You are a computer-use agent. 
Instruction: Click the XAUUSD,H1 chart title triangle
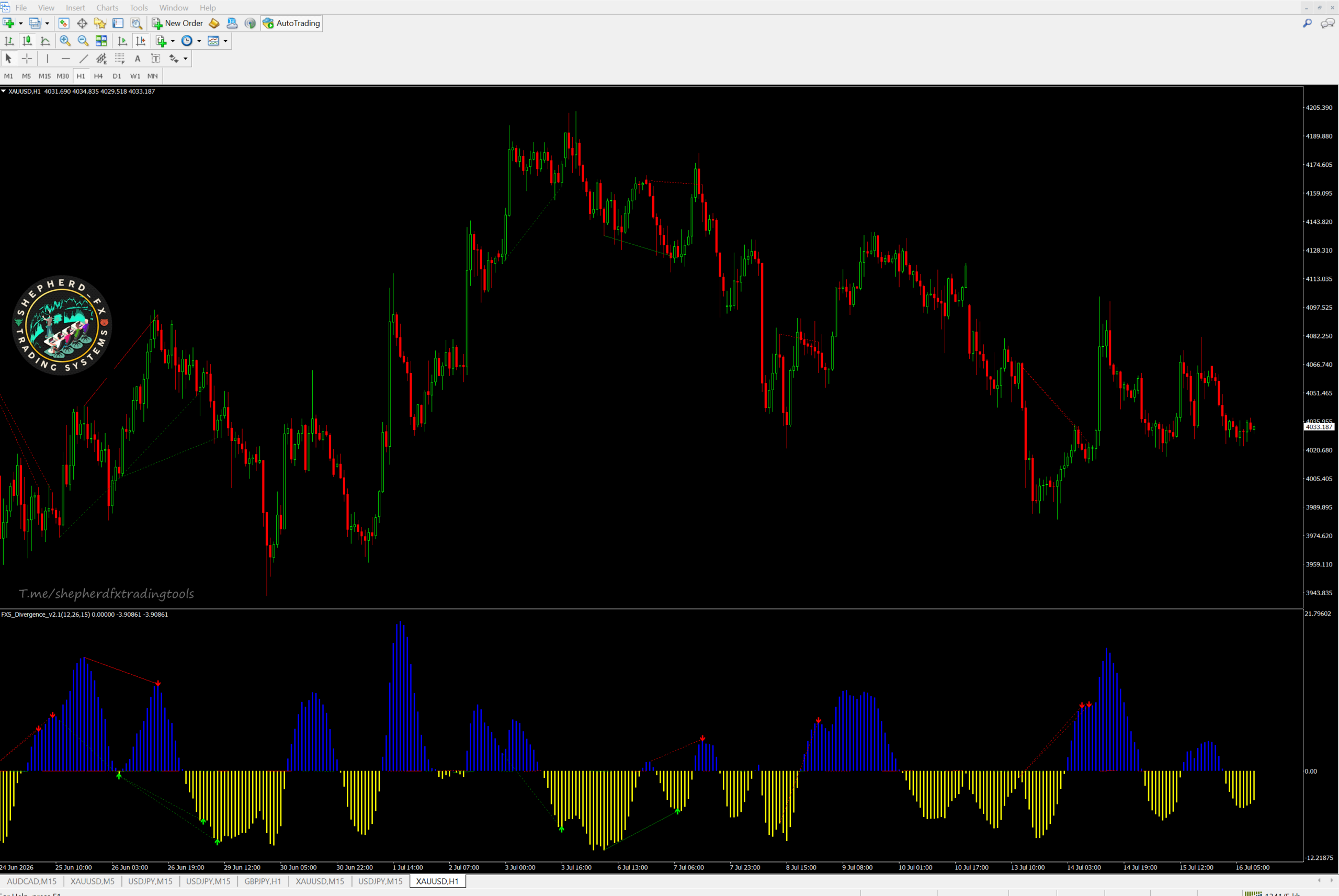point(4,91)
